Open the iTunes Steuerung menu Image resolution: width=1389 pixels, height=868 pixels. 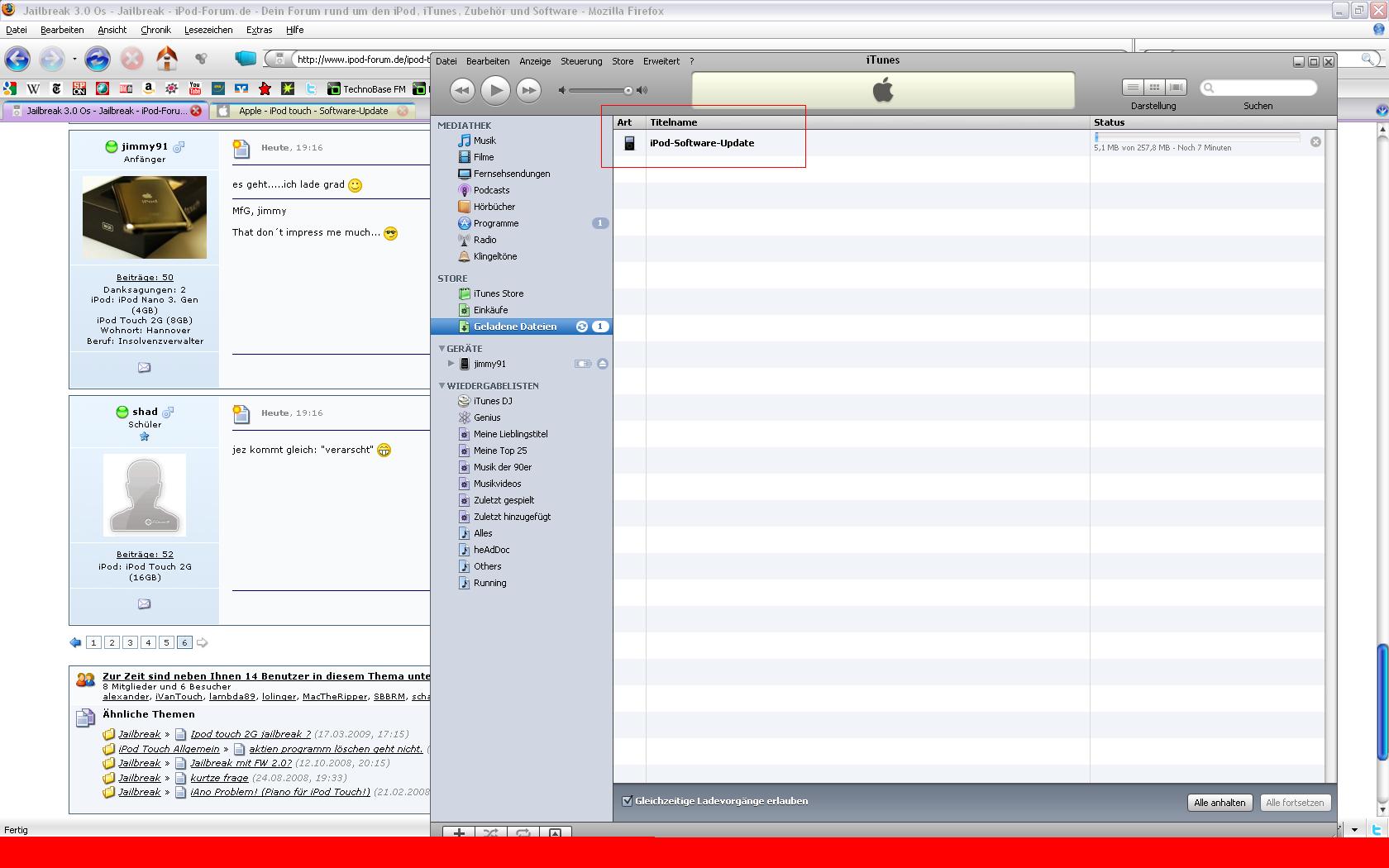pyautogui.click(x=581, y=61)
